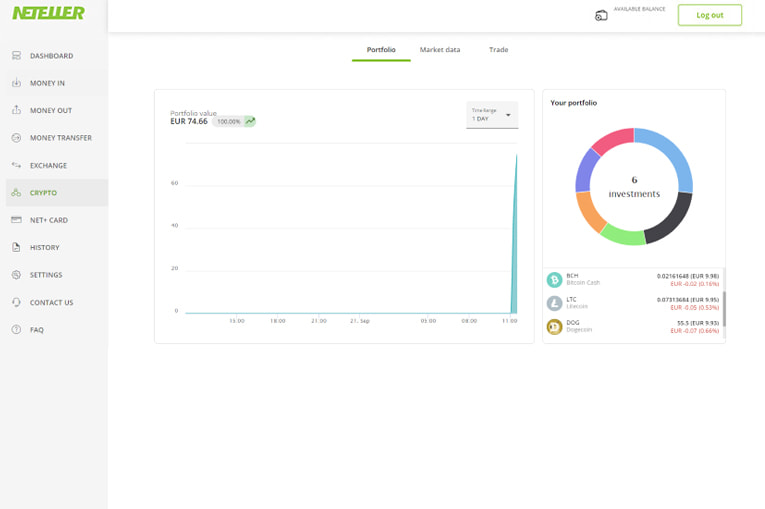Open the Settings gear icon
The height and width of the screenshot is (509, 765).
point(16,275)
